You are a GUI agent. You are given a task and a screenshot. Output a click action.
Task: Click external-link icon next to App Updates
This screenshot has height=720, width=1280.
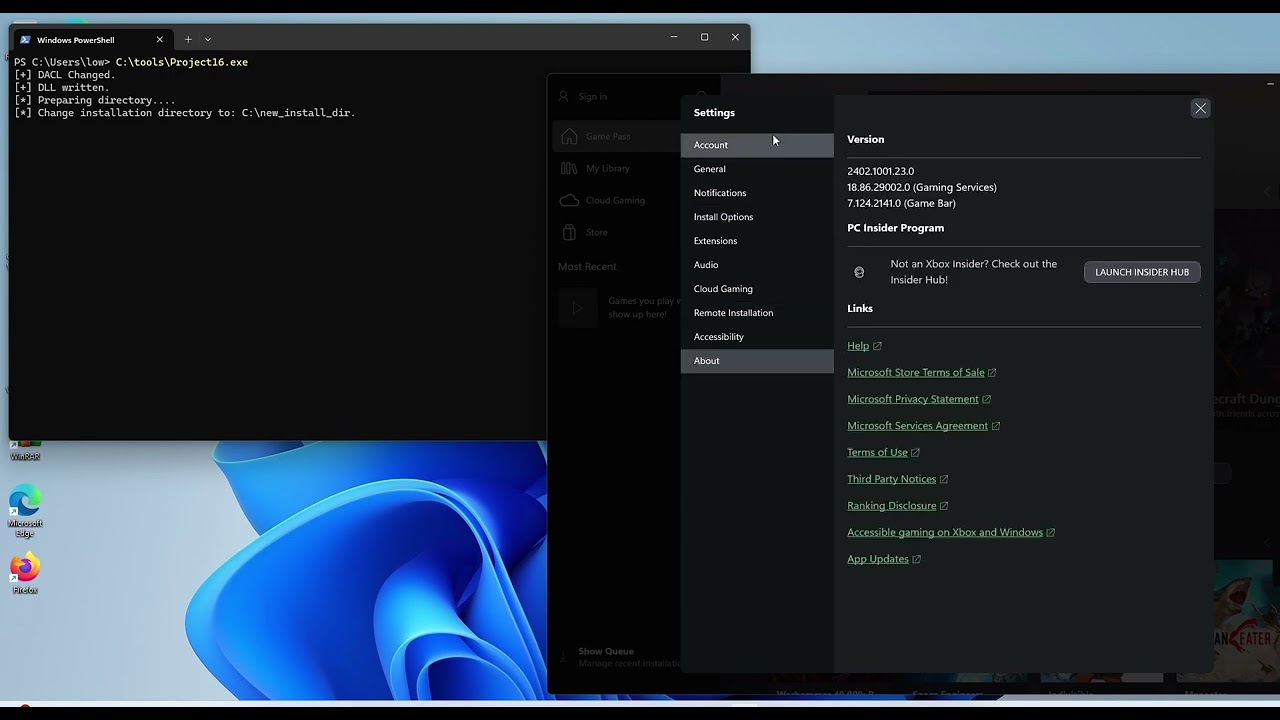point(917,559)
